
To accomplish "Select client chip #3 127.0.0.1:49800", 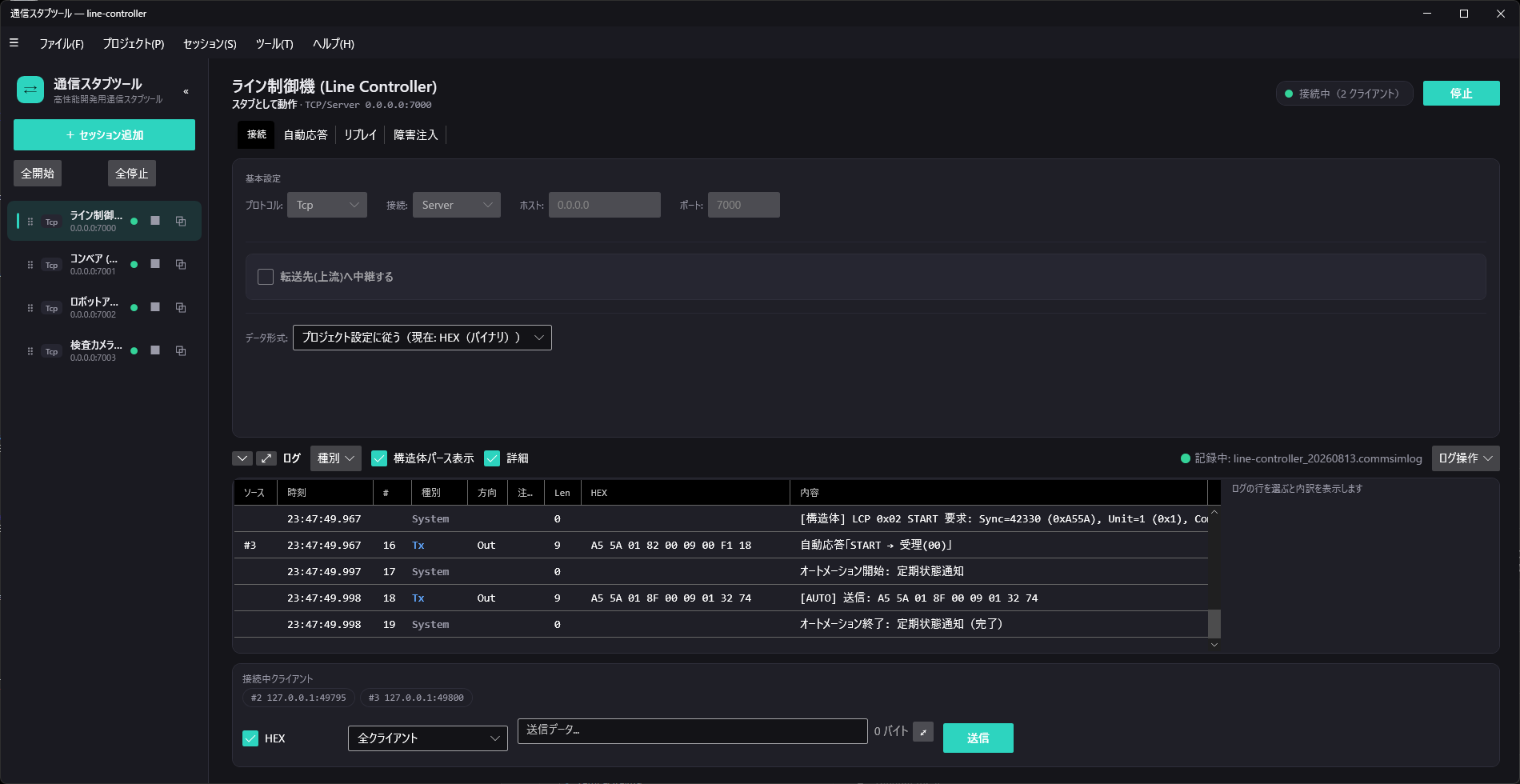I will [416, 698].
